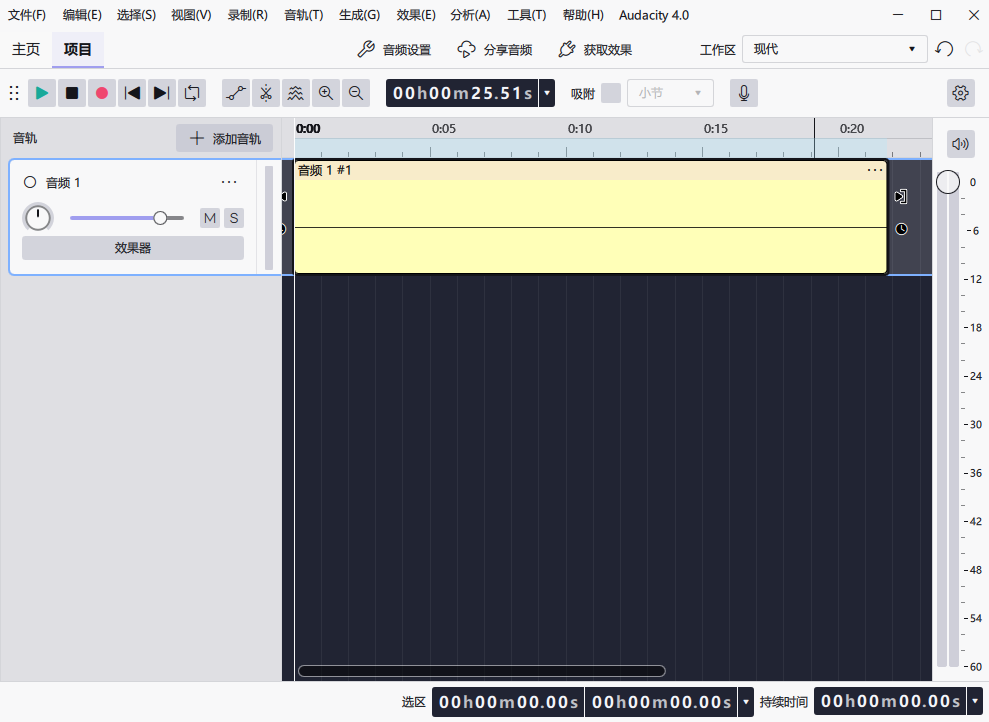Solo track 音频 1 with S
The image size is (989, 722).
pyautogui.click(x=234, y=218)
